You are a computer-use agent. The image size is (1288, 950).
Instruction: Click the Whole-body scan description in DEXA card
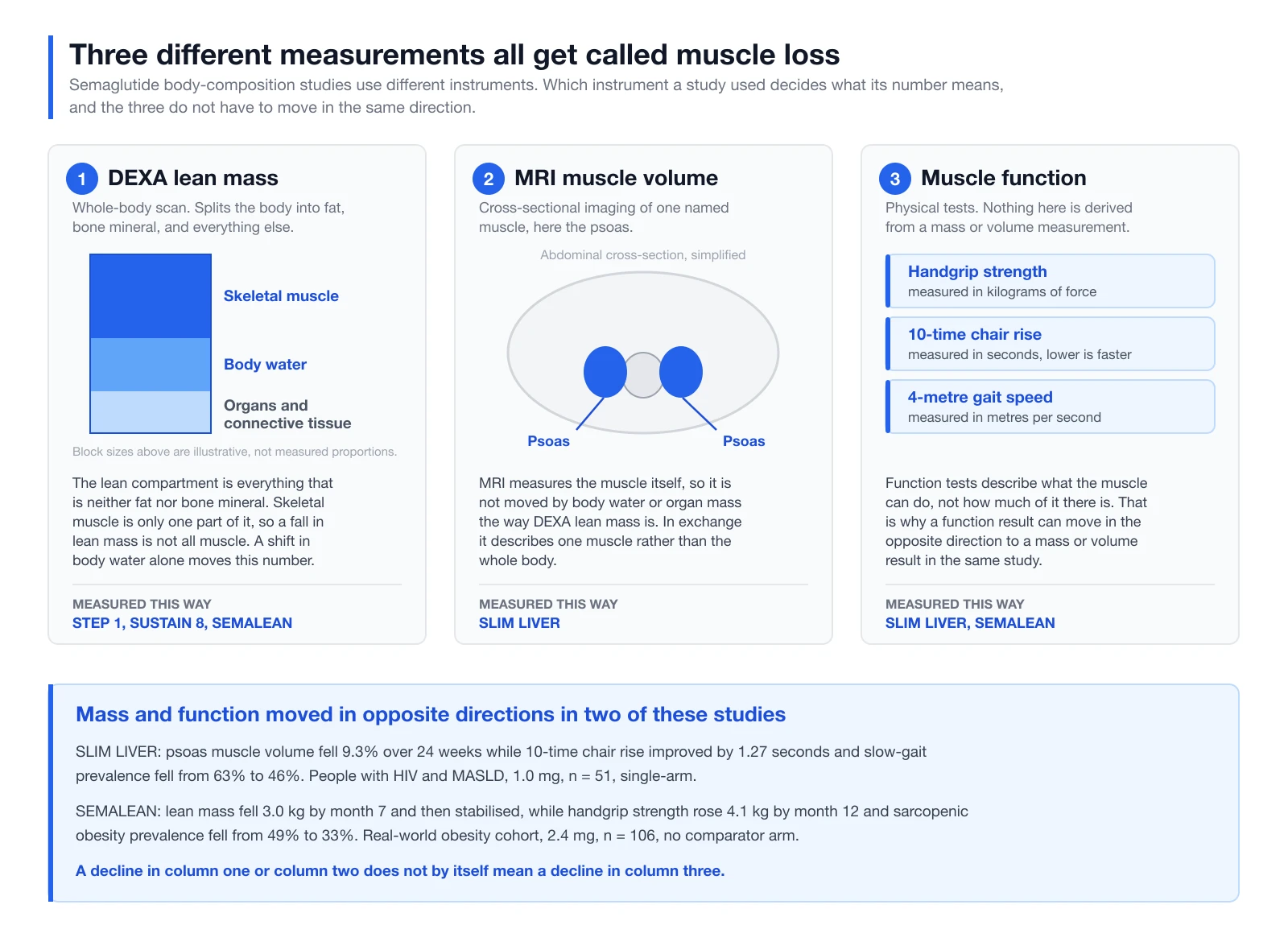pos(208,217)
